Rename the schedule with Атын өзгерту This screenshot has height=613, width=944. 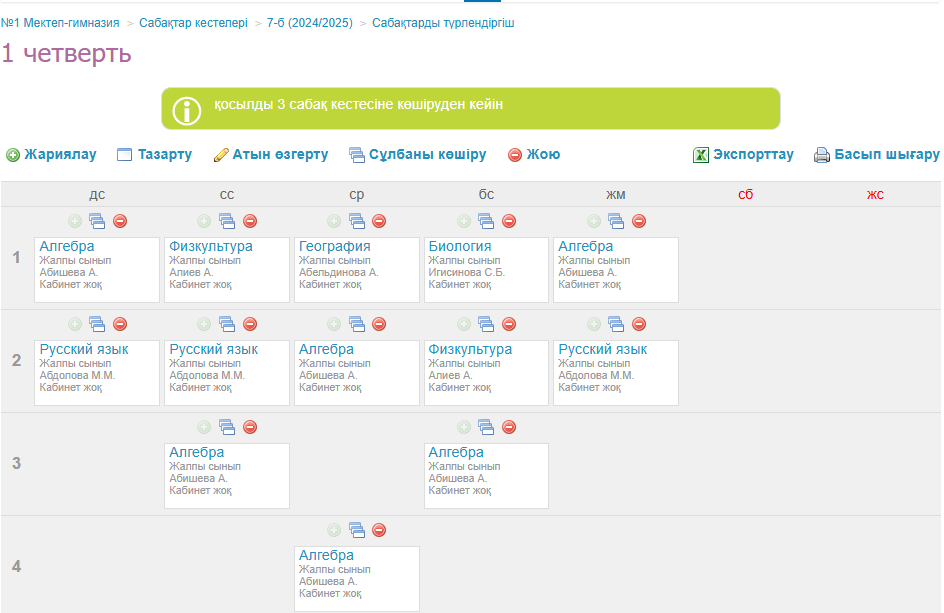point(271,155)
